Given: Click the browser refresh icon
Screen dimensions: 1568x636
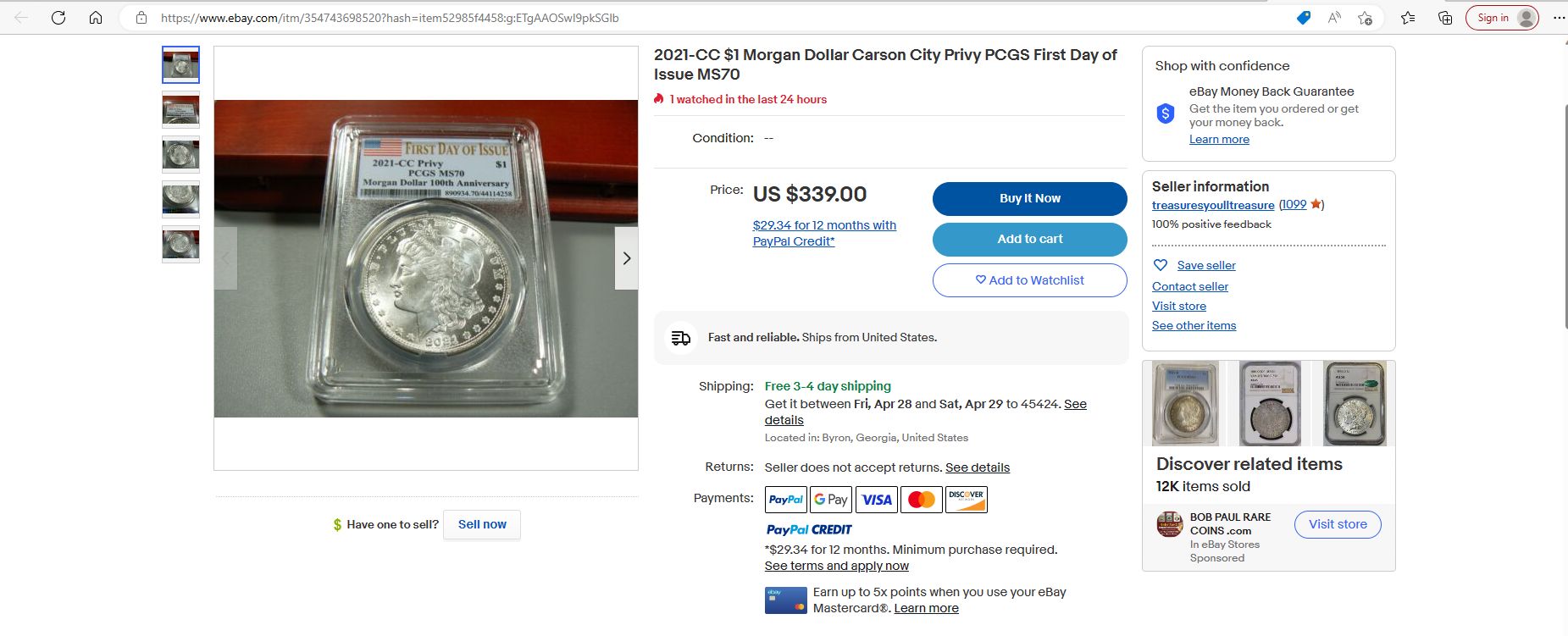Looking at the screenshot, I should tap(58, 18).
